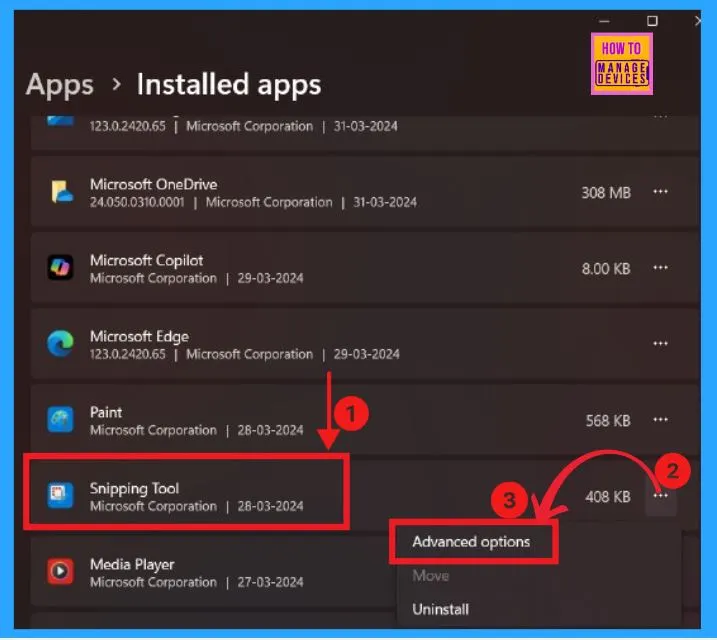The image size is (717, 640).
Task: Click the Media Player app icon
Action: [60, 571]
